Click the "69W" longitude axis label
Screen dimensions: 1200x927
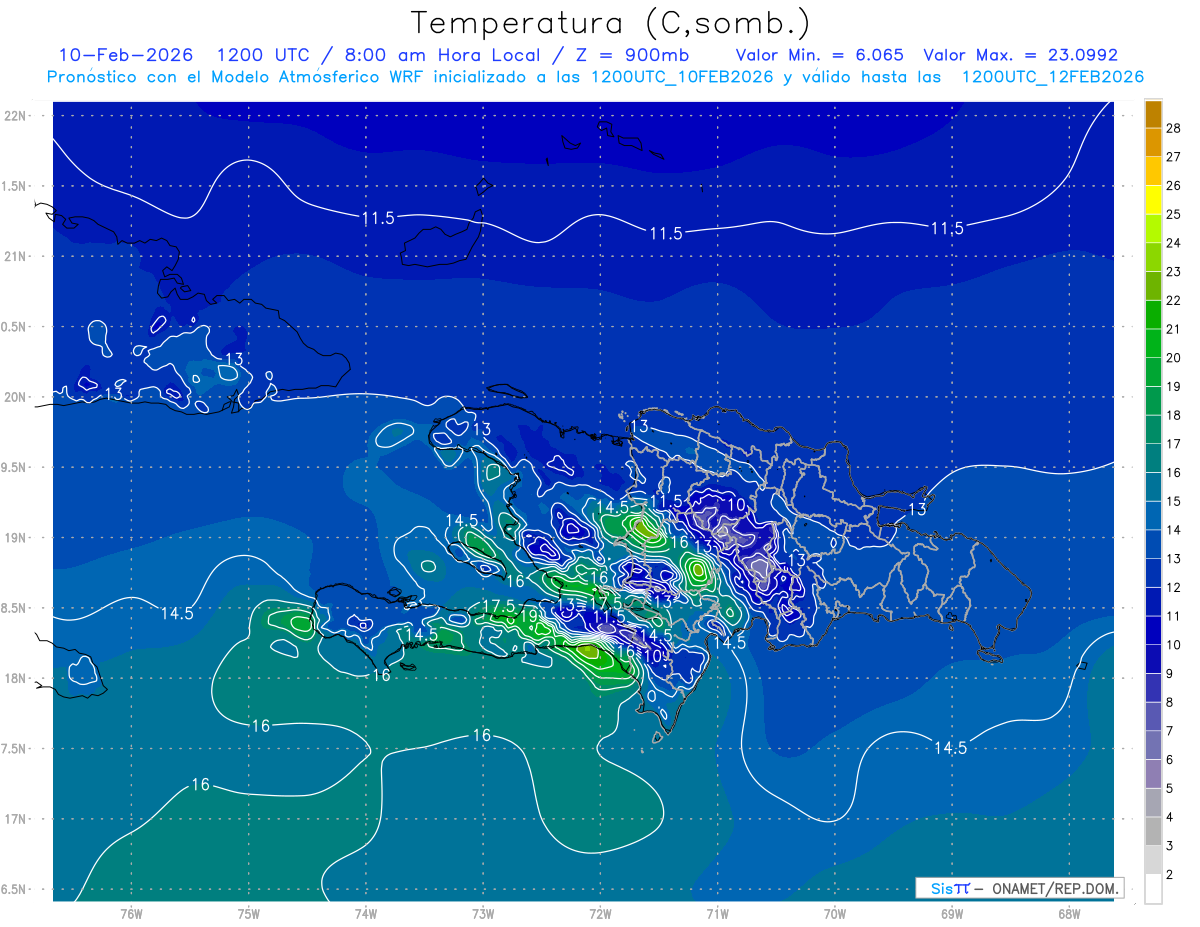click(x=951, y=913)
